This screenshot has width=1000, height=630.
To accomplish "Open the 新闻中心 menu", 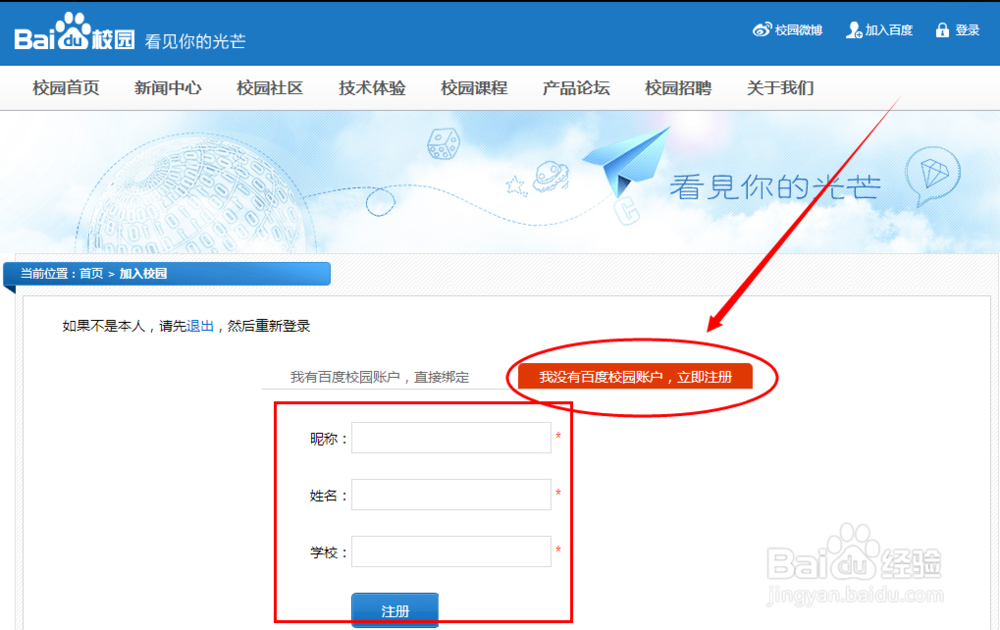I will click(x=168, y=88).
